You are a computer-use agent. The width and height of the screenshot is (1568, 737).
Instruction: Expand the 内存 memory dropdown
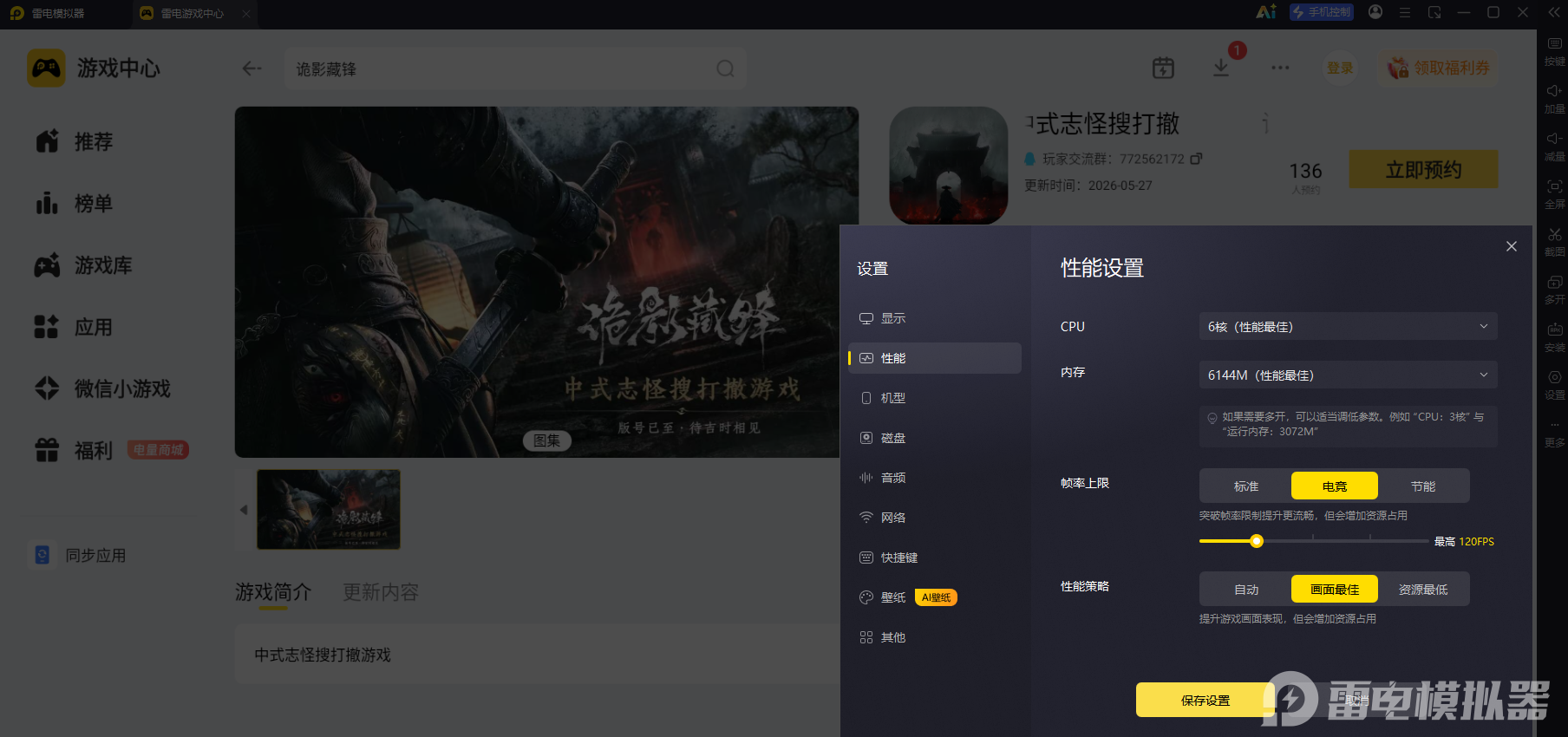[x=1349, y=375]
